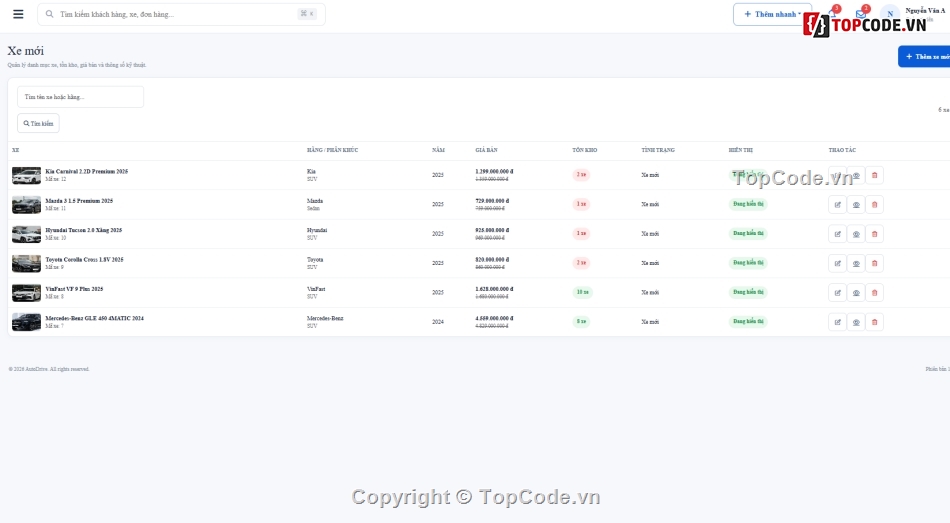This screenshot has width=950, height=523.
Task: Click the Đang hiển thị badge for VinFast
Action: pos(748,292)
